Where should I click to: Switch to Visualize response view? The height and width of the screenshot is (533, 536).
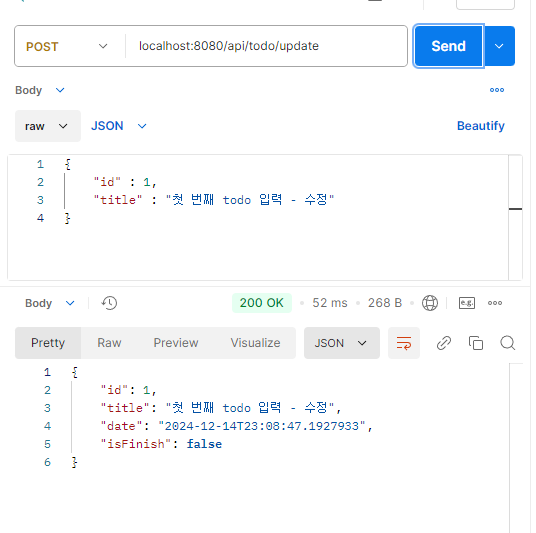[255, 343]
